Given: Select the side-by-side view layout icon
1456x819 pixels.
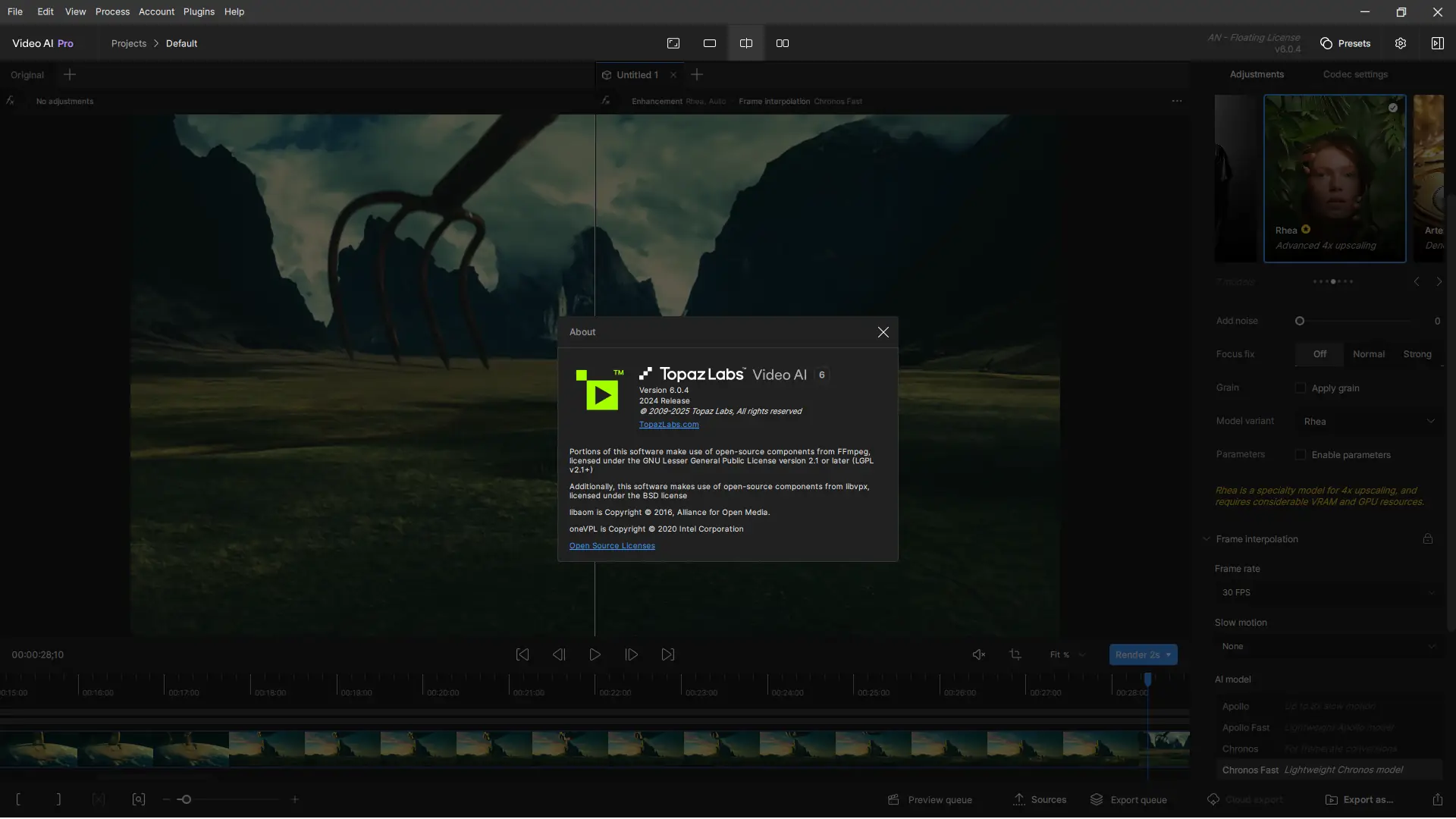Looking at the screenshot, I should click(x=783, y=43).
